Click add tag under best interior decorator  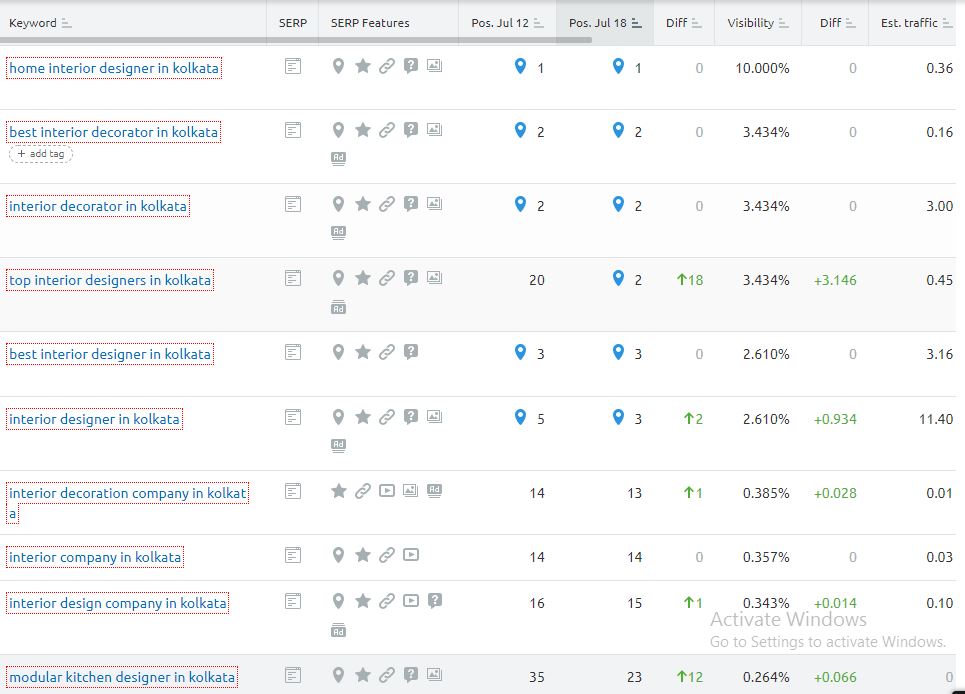[41, 154]
